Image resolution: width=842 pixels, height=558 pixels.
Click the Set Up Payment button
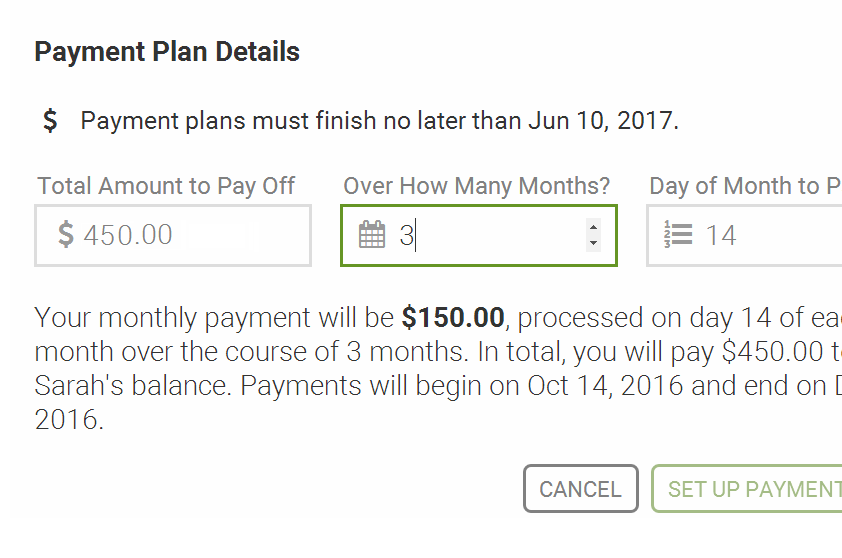[747, 489]
